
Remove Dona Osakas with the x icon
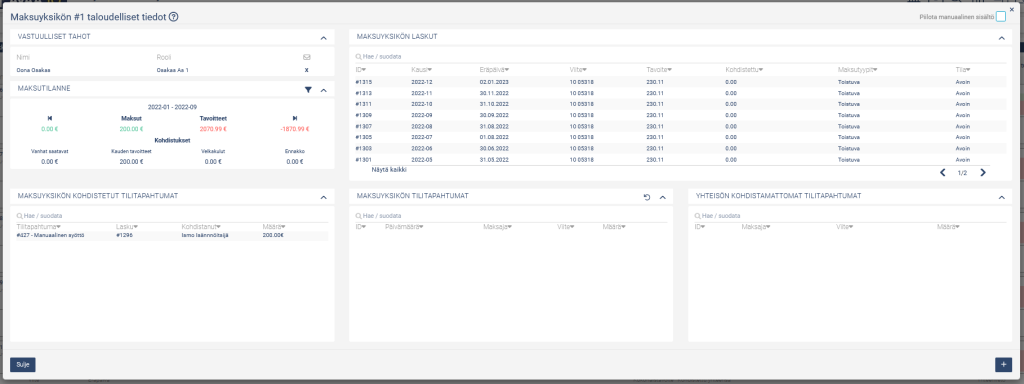307,70
